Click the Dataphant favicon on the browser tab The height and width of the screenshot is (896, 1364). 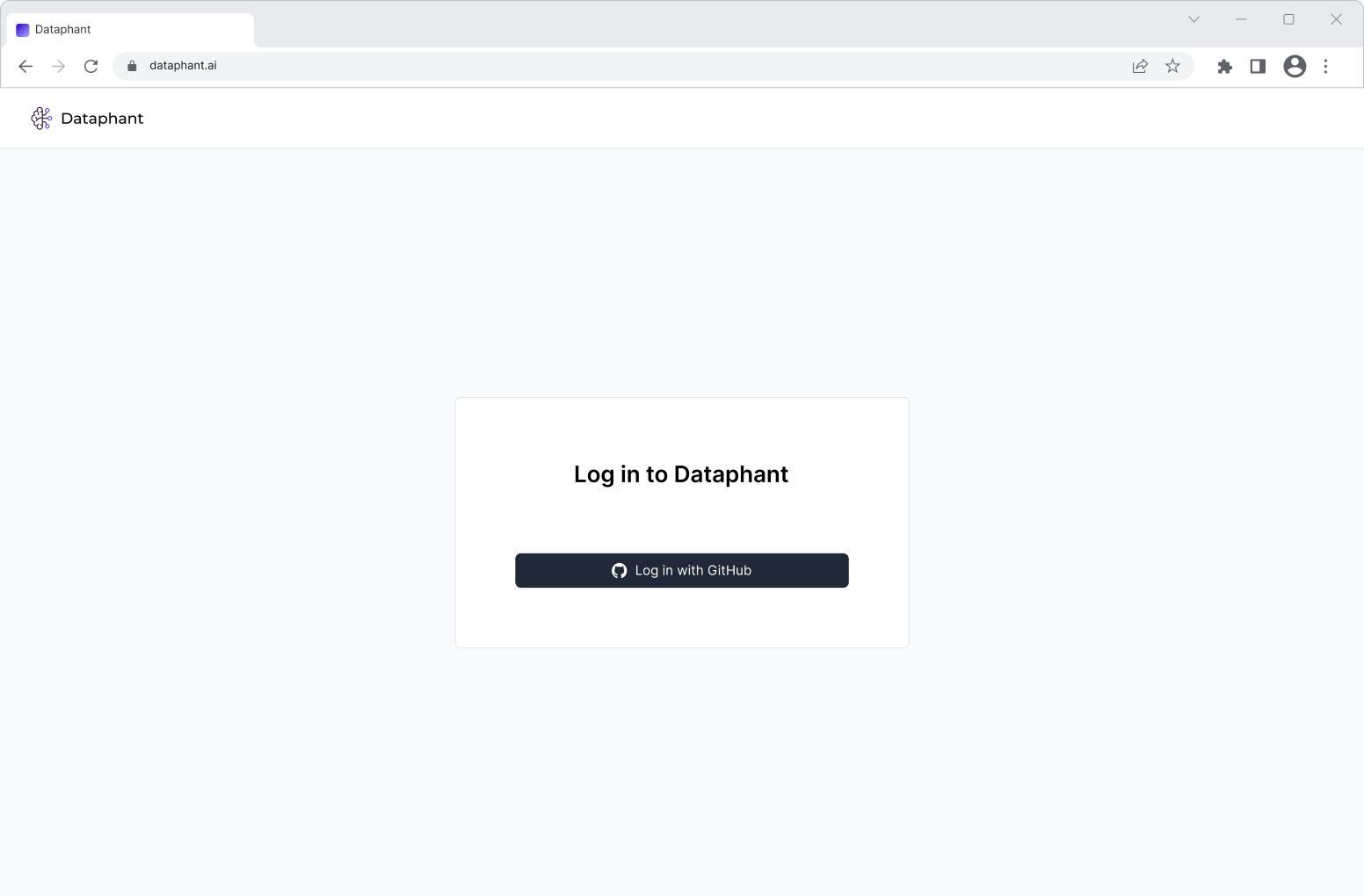(21, 29)
